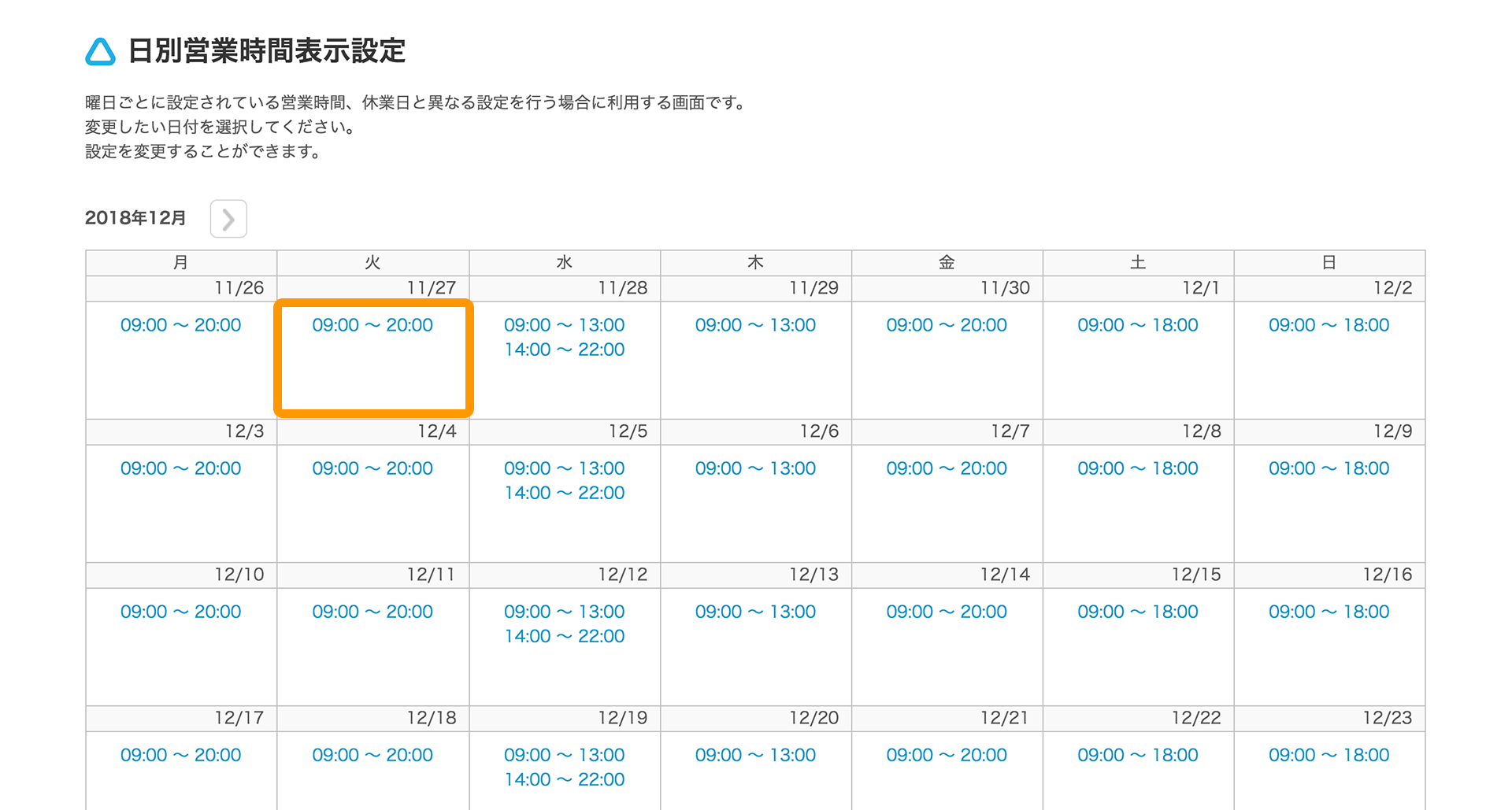This screenshot has width=1512, height=810.
Task: Open 12/15 hours 09:00 ~ 18:00
Action: tap(1138, 612)
